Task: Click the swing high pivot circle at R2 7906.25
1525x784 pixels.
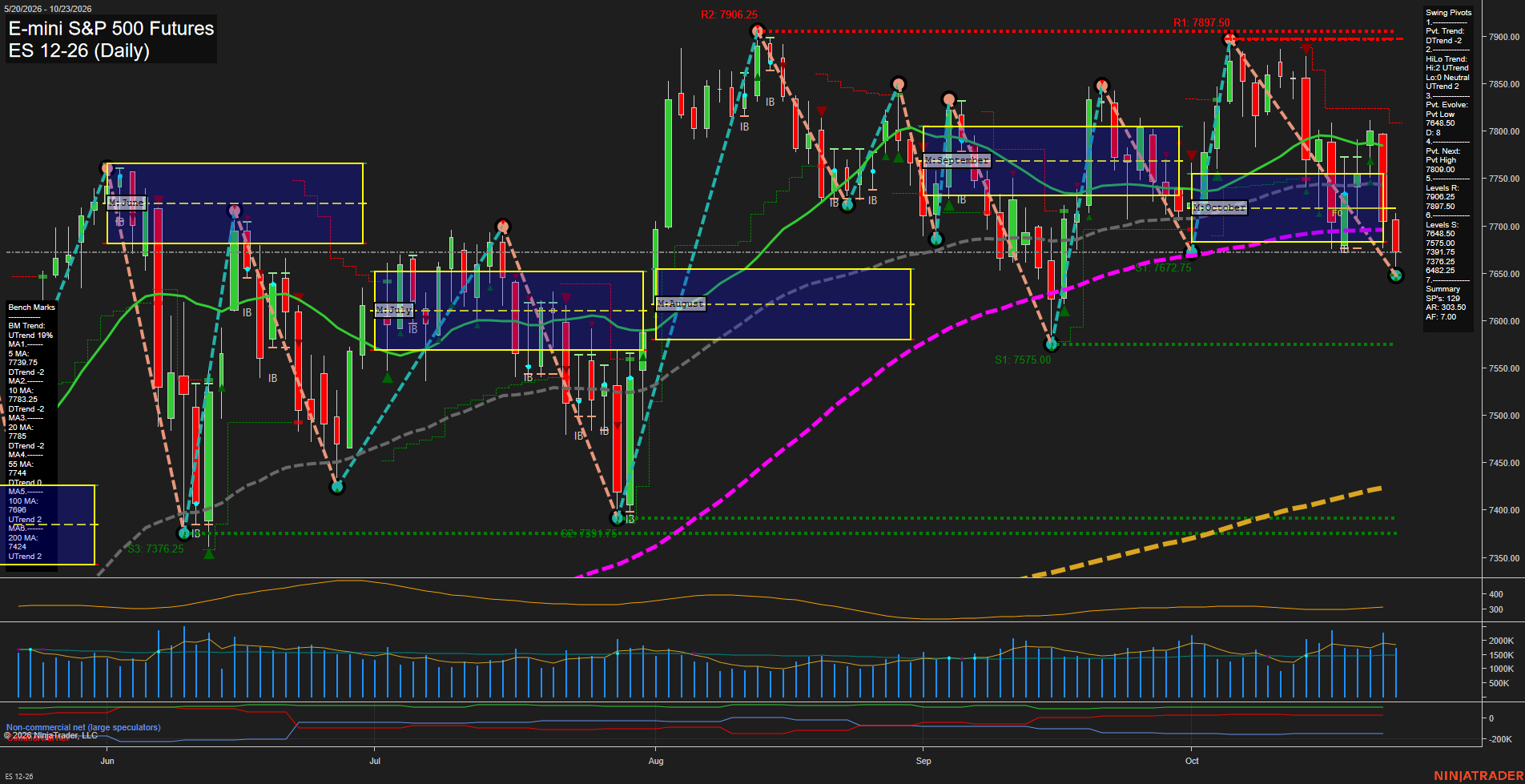Action: 757,31
